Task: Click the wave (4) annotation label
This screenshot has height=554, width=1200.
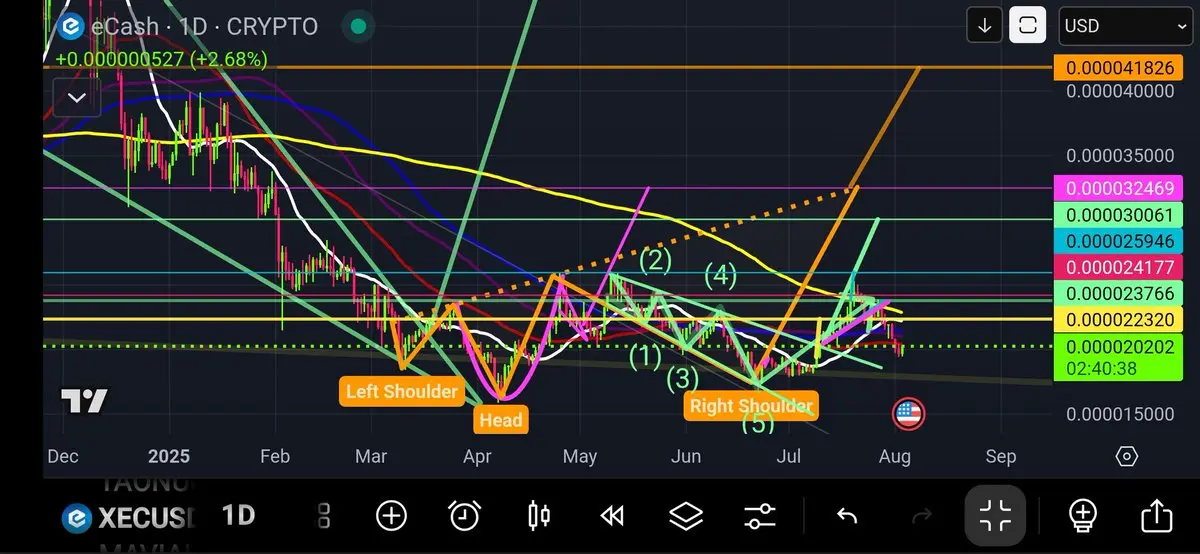Action: (x=721, y=275)
